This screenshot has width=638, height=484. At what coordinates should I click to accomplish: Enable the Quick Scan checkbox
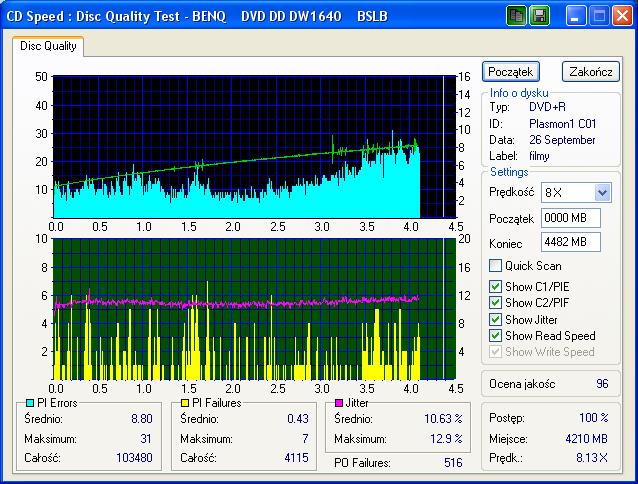[495, 266]
